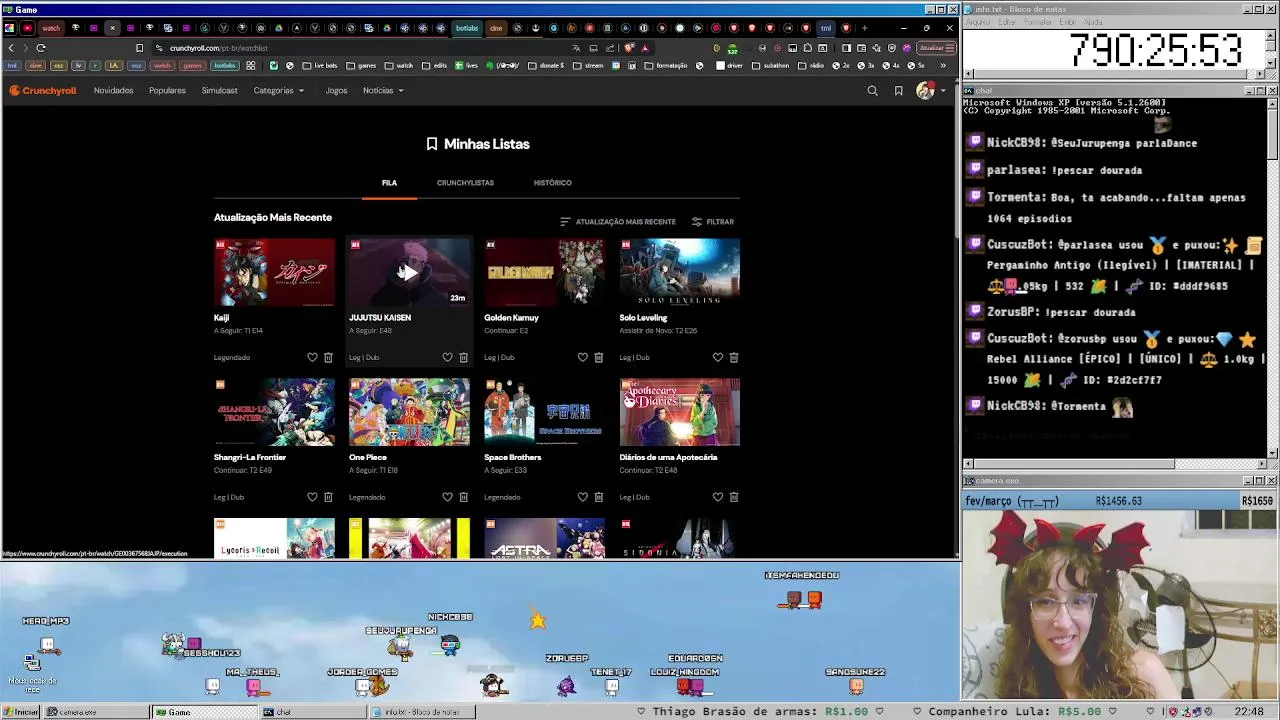Delete Diários de uma Apotecária from queue
This screenshot has height=720, width=1280.
733,497
